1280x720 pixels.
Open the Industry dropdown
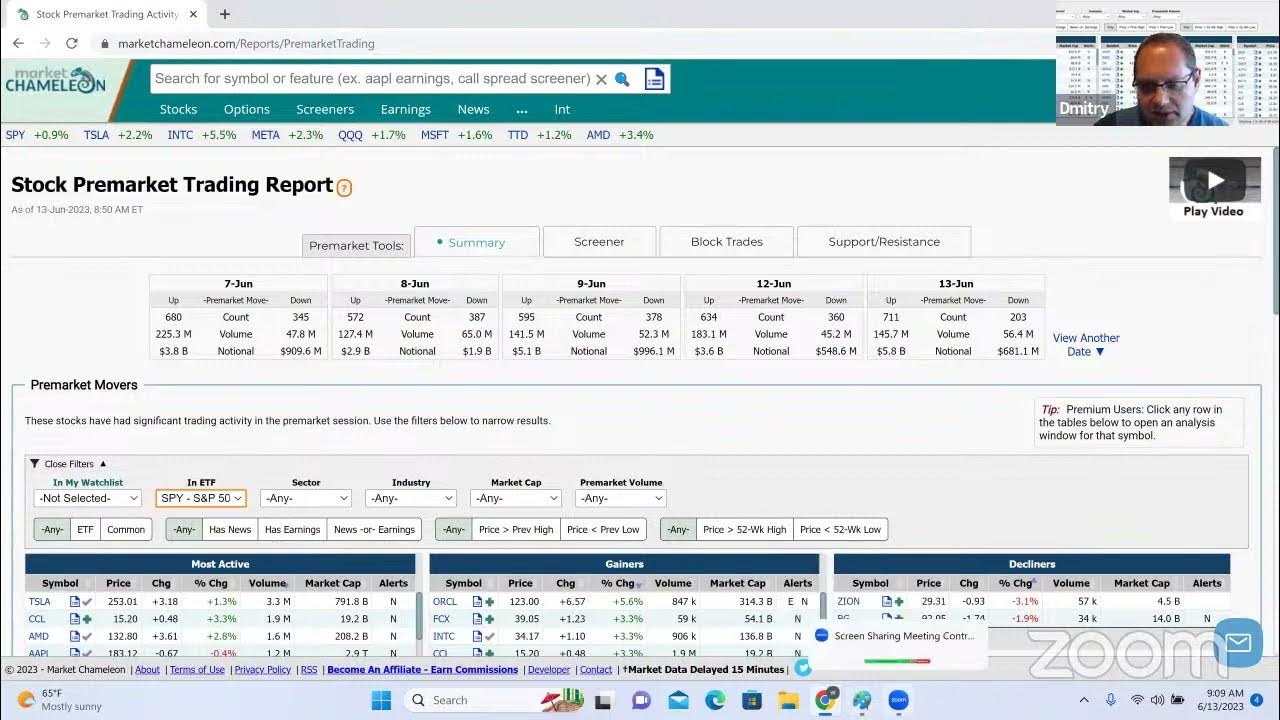click(x=411, y=498)
